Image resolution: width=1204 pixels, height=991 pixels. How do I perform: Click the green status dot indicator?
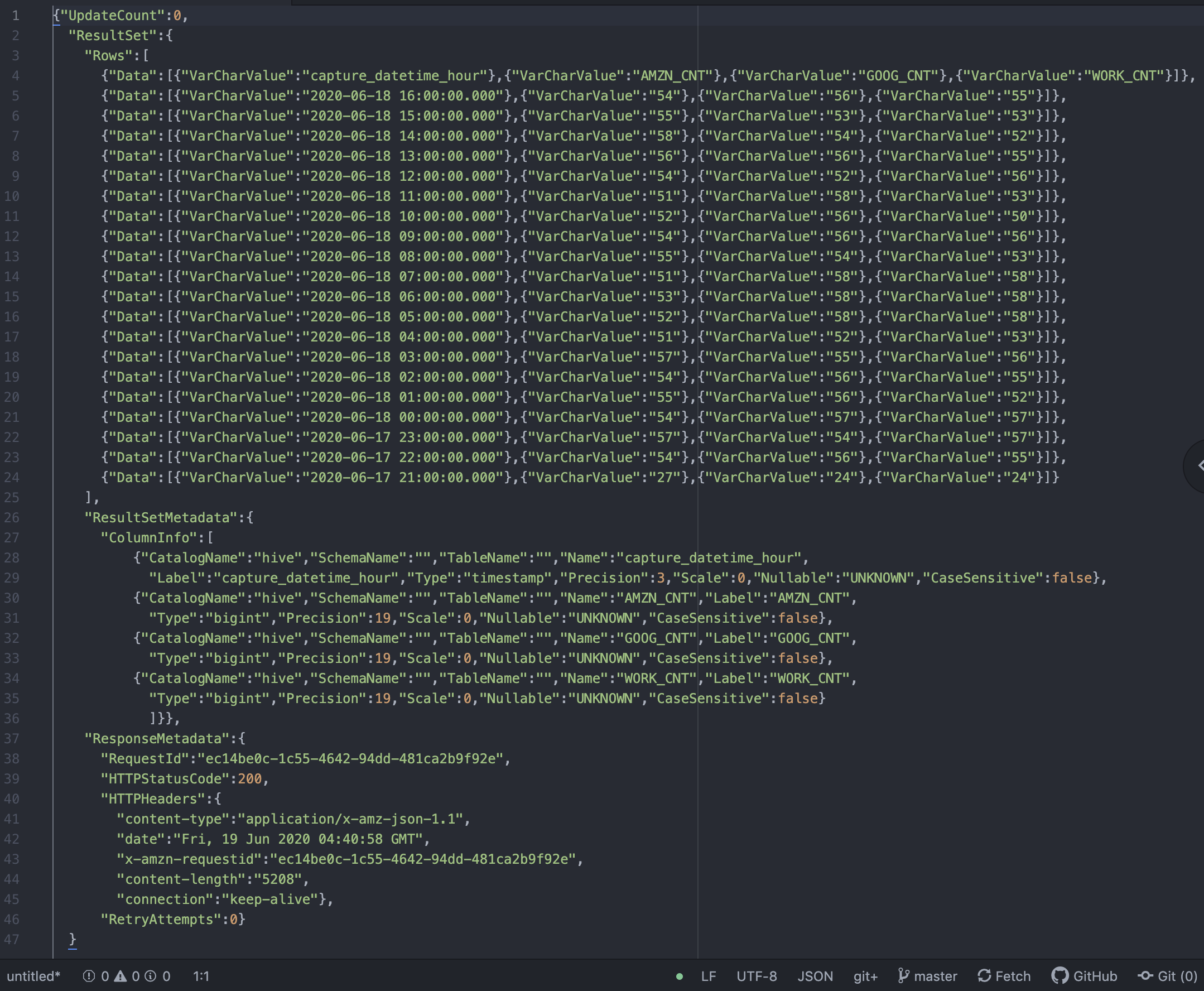pos(679,976)
